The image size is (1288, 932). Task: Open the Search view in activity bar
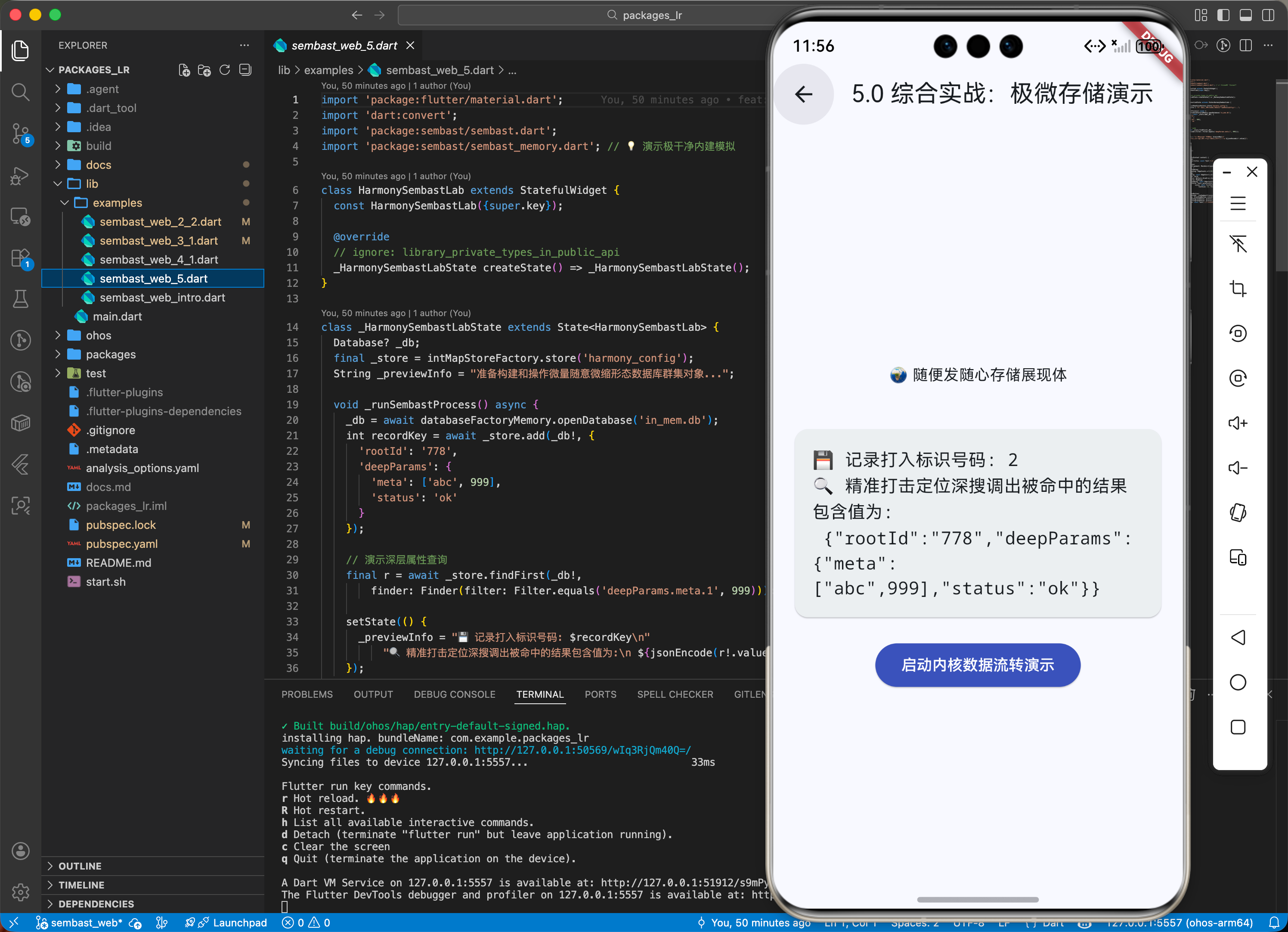click(20, 91)
